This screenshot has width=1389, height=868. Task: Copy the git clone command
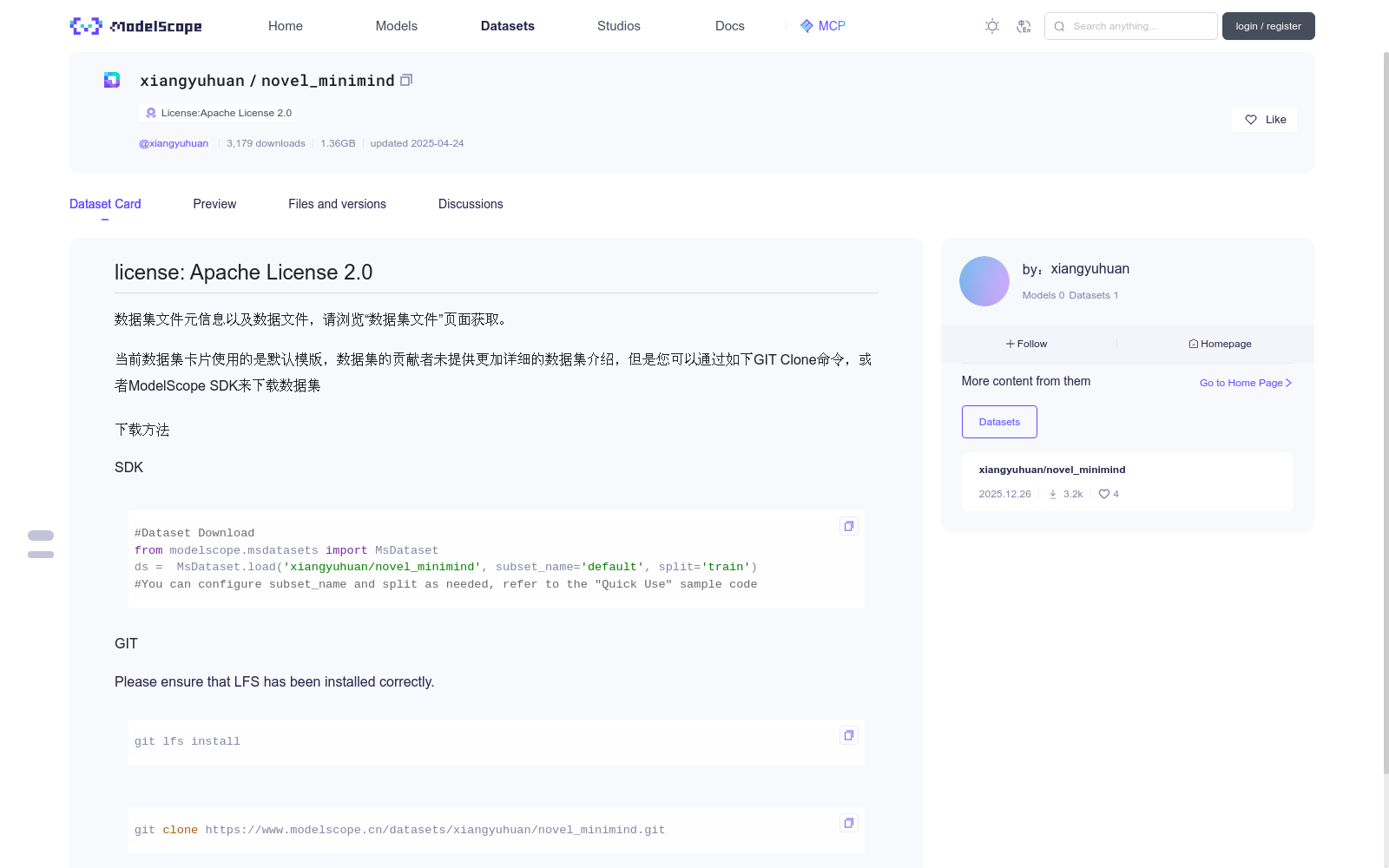tap(849, 823)
